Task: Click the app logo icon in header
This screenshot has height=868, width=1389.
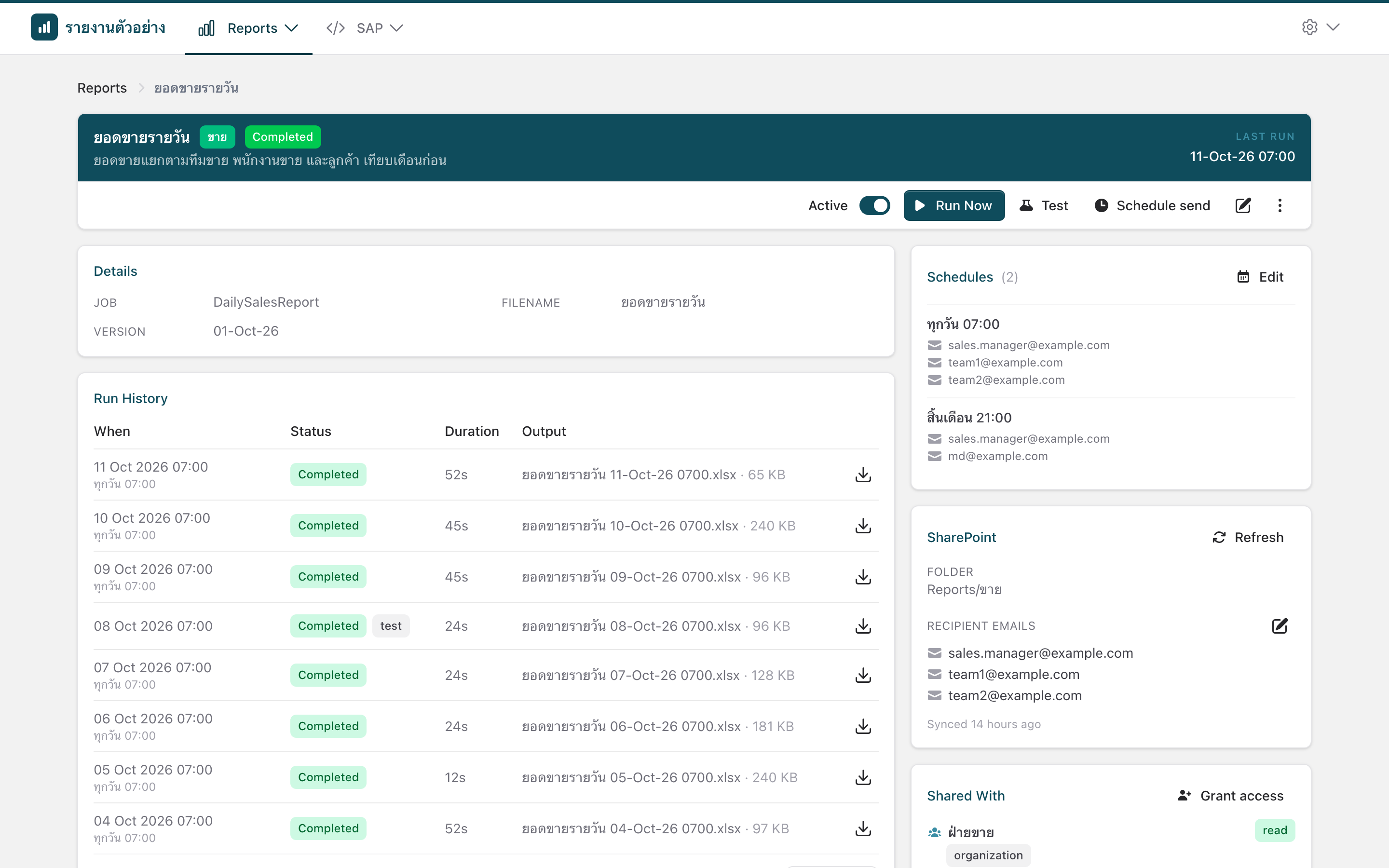Action: coord(44,27)
